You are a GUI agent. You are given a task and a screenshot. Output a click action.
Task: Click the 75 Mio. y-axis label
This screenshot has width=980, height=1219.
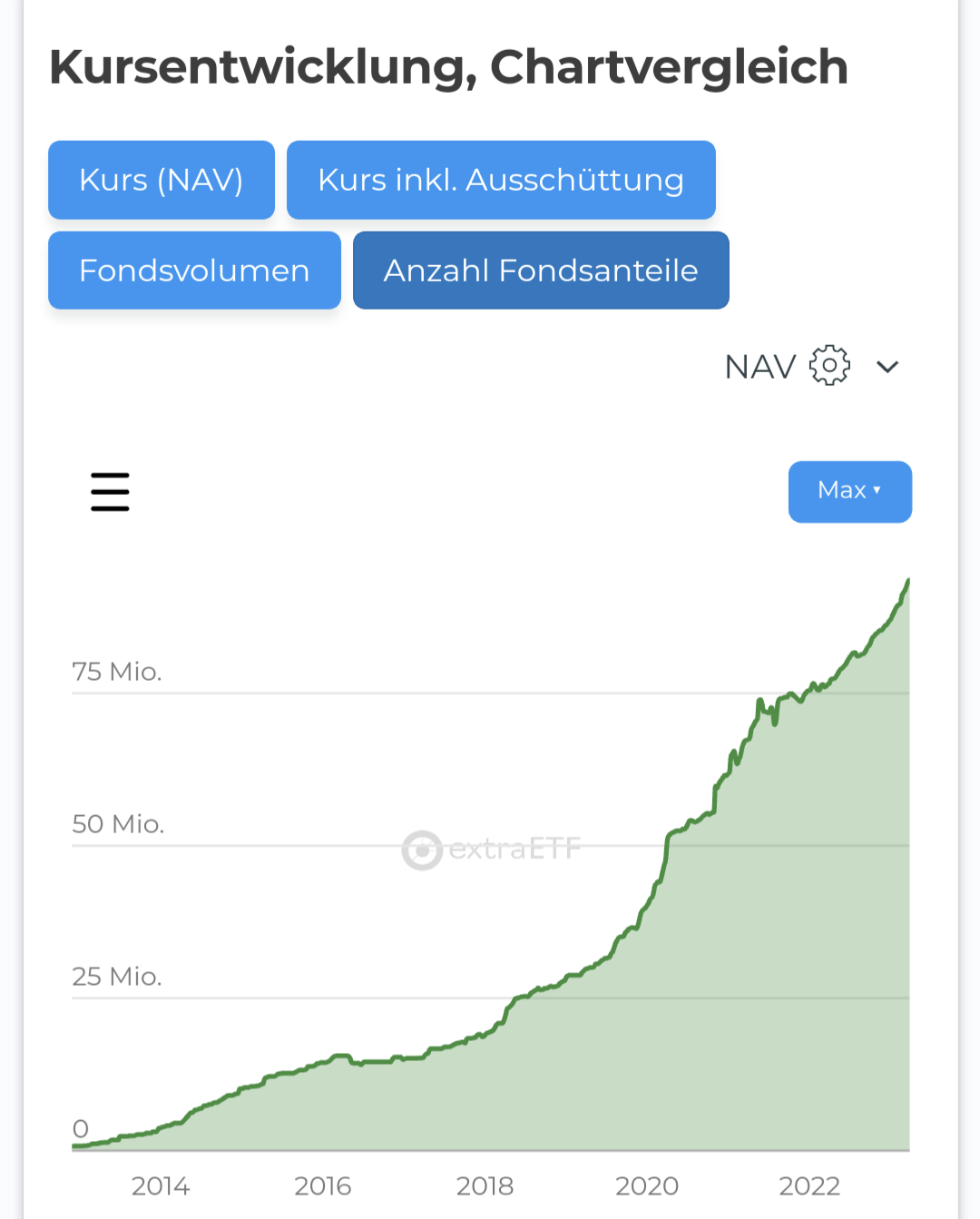117,672
